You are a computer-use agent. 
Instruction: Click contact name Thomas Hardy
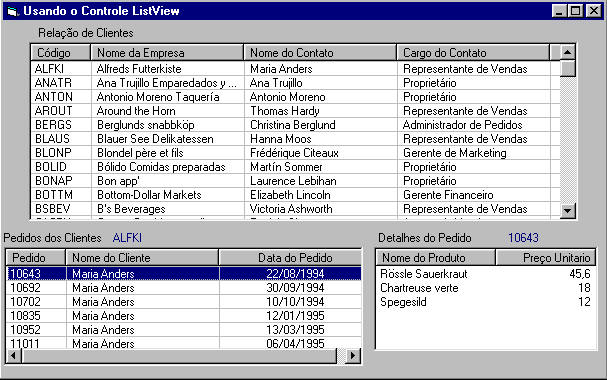[285, 111]
